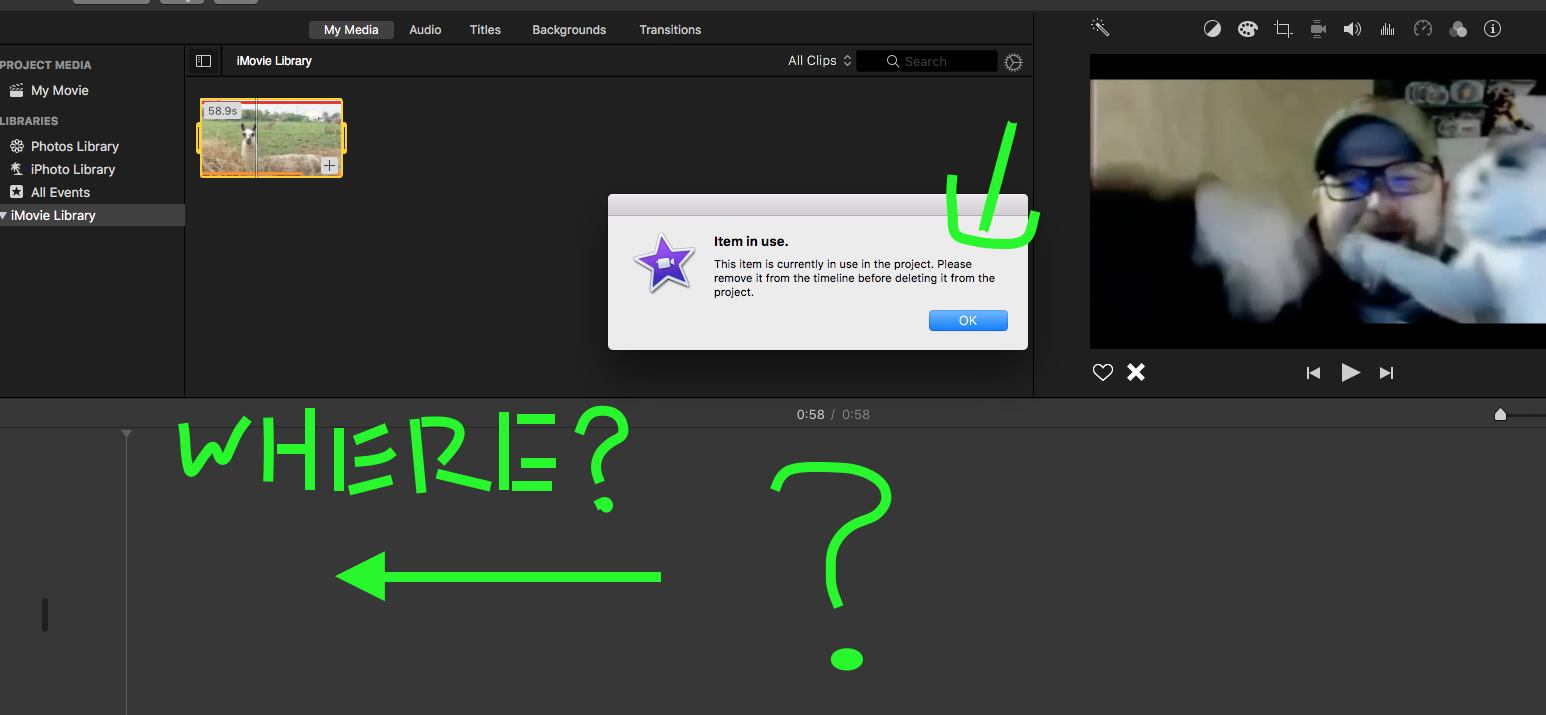1546x715 pixels.
Task: Show clip information with the i icon
Action: 1493,29
